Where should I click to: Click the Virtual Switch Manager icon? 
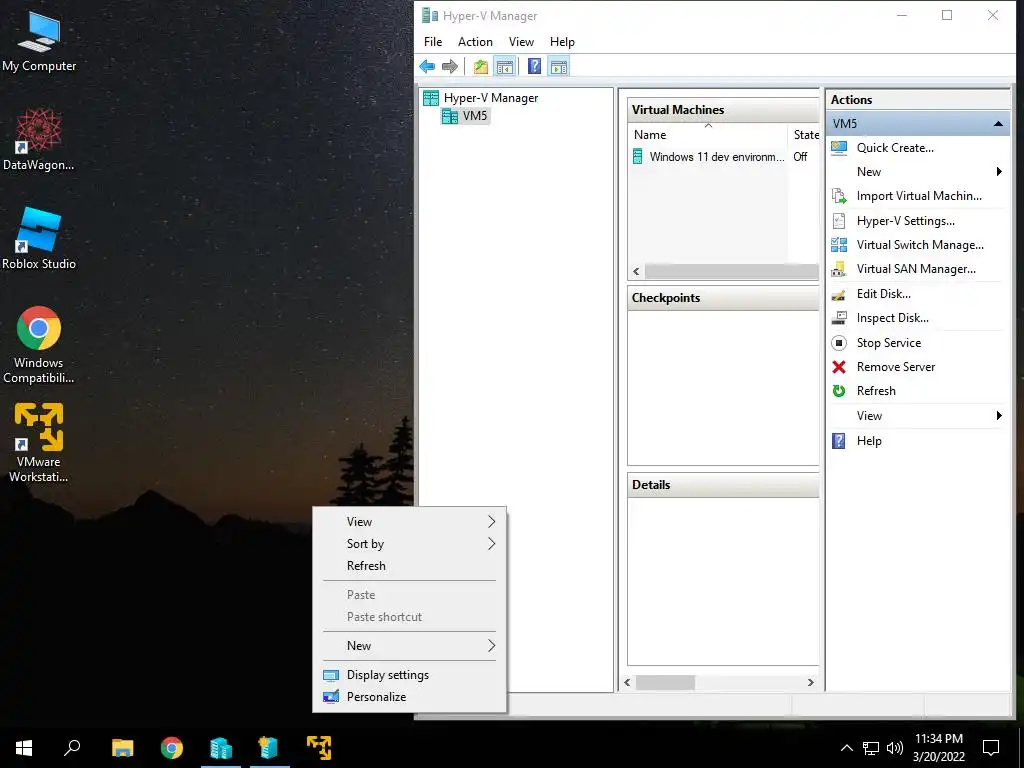click(839, 245)
